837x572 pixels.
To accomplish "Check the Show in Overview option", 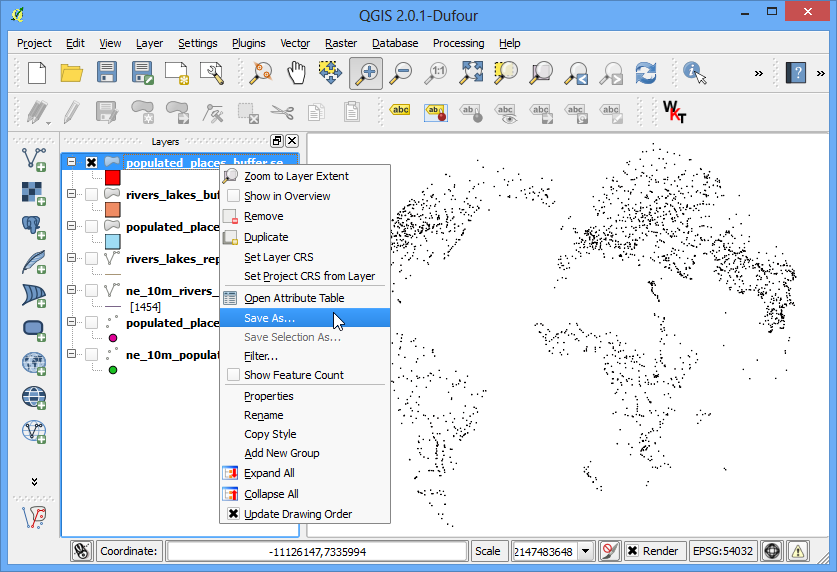I will tap(233, 196).
